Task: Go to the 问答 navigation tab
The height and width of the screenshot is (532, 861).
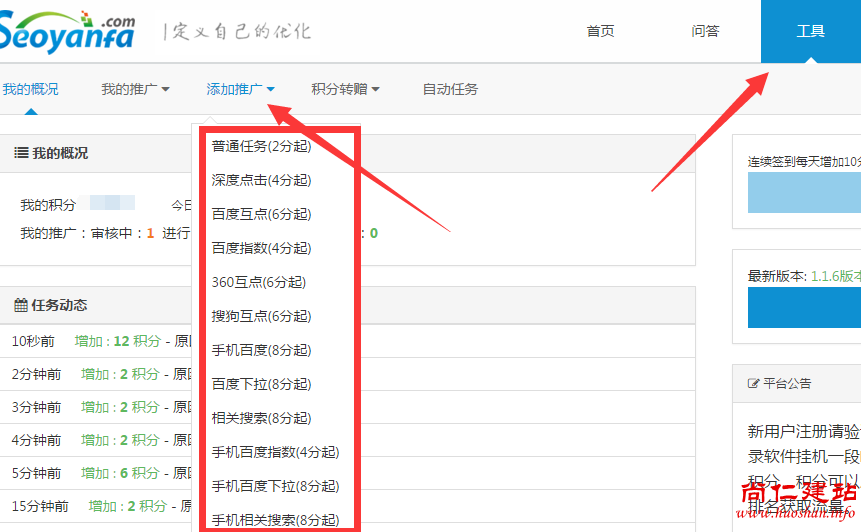Action: (705, 31)
